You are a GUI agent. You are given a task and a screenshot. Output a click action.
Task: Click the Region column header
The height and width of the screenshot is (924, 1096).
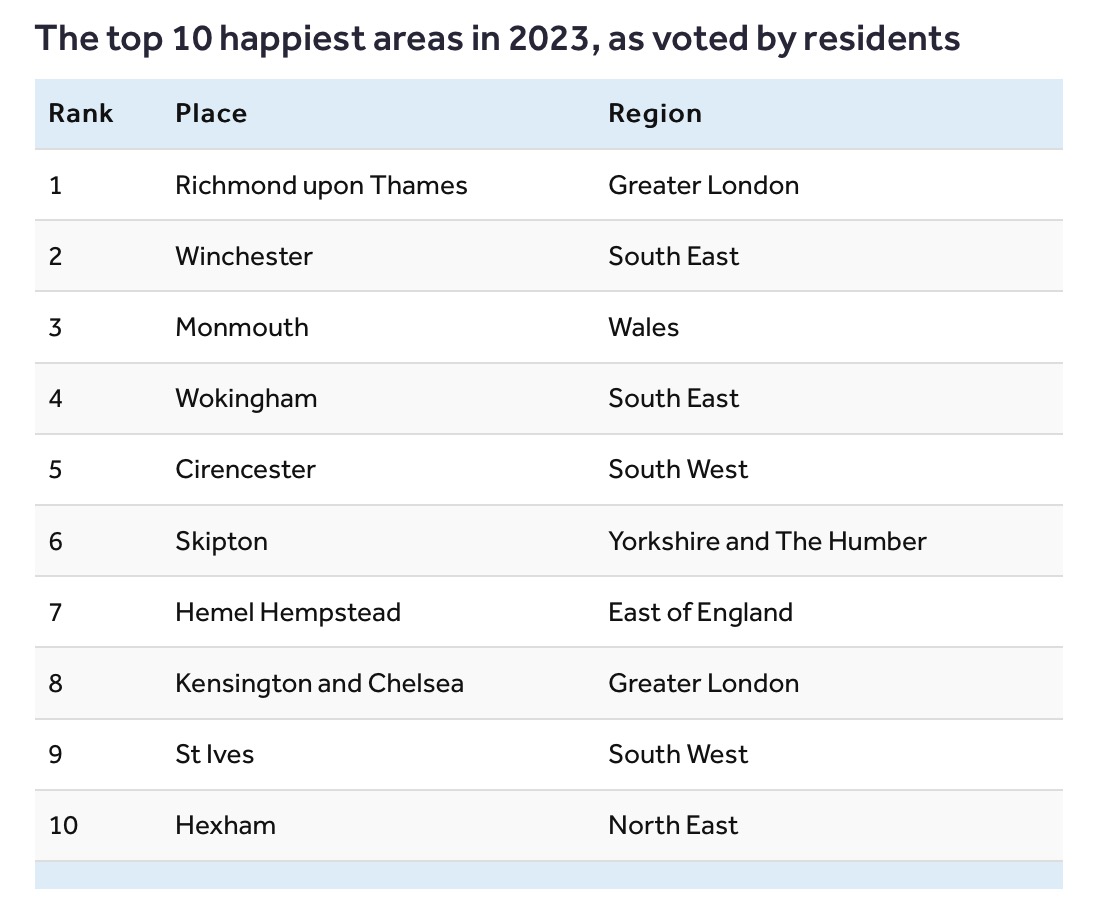click(655, 113)
